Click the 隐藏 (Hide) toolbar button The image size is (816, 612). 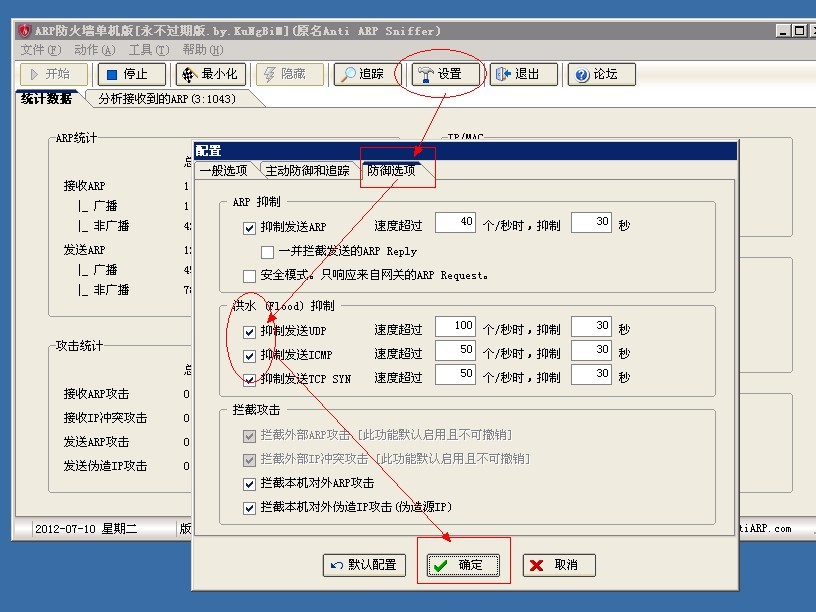coord(289,74)
